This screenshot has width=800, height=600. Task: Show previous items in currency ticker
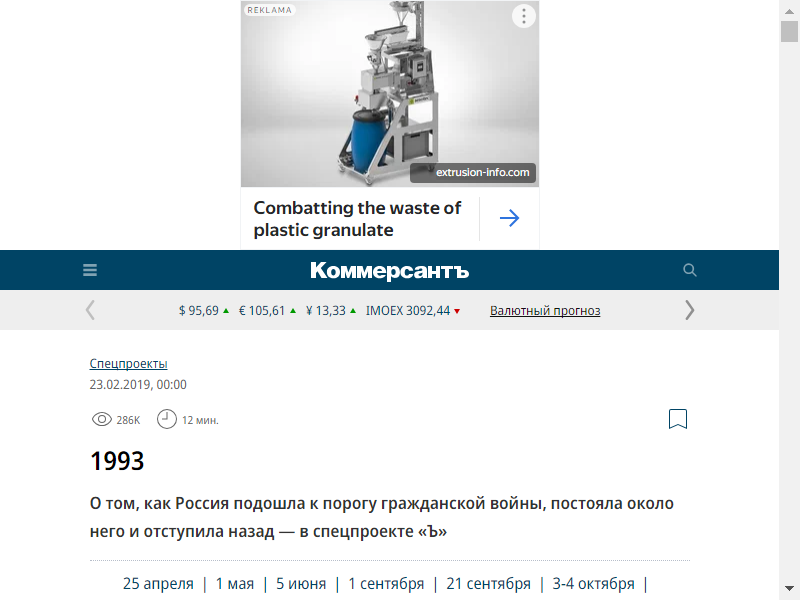point(90,310)
